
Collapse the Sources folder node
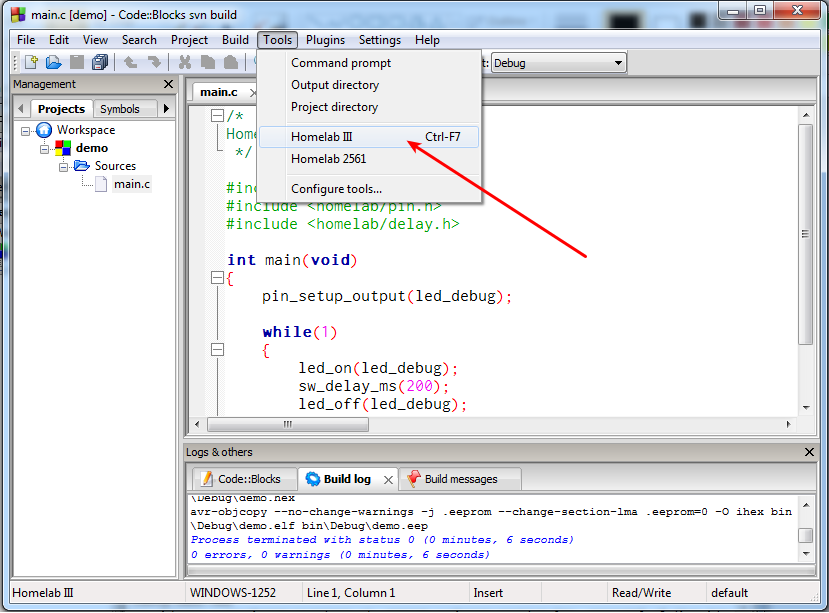(x=64, y=166)
